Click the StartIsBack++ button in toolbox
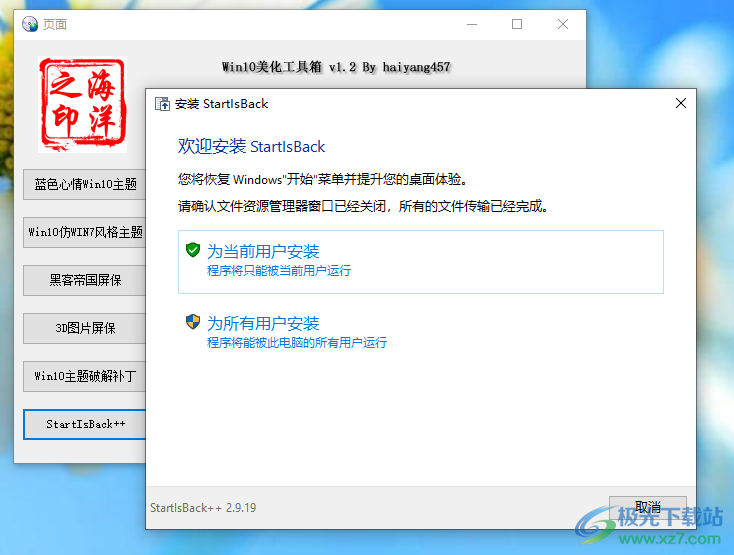Screen dimensions: 734x555 [85, 424]
